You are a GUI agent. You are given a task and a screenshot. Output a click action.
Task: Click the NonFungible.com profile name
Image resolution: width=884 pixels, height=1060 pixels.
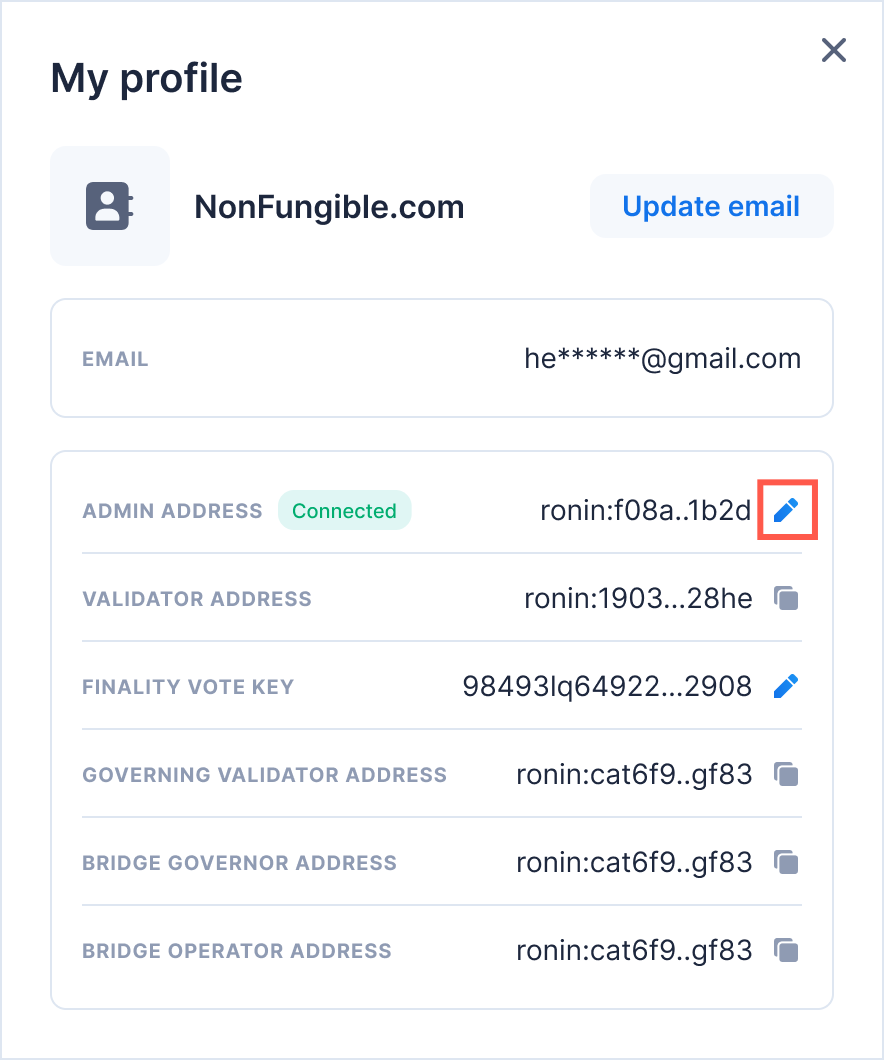click(329, 207)
